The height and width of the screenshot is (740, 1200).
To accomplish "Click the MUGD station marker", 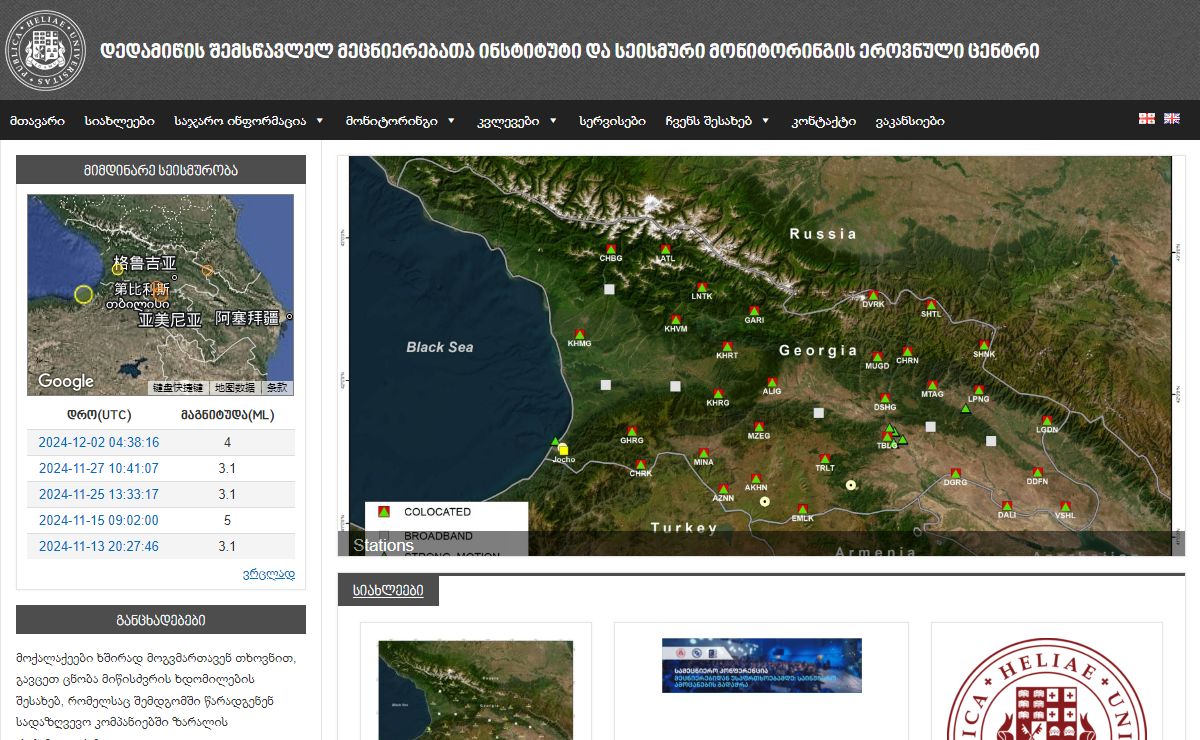I will pyautogui.click(x=877, y=356).
